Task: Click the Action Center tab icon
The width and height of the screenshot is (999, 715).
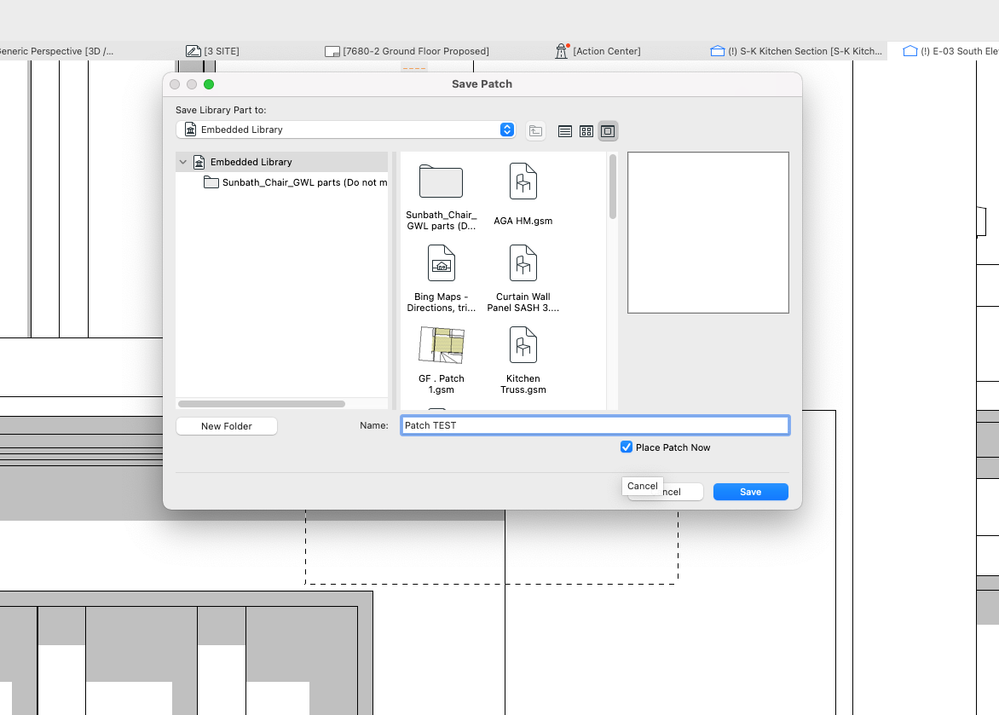Action: [561, 51]
